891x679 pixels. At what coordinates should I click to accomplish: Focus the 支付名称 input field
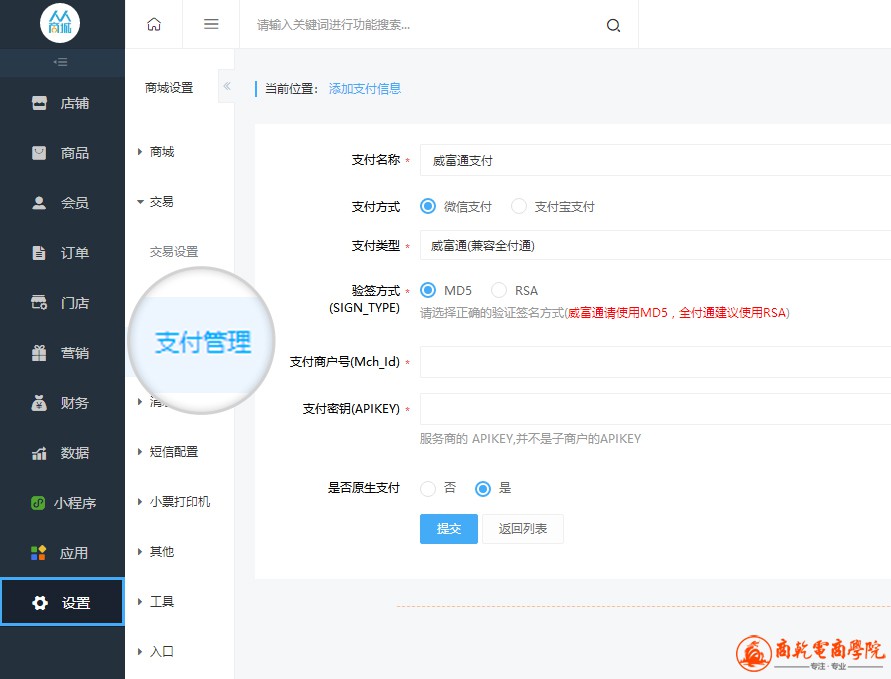pyautogui.click(x=655, y=160)
